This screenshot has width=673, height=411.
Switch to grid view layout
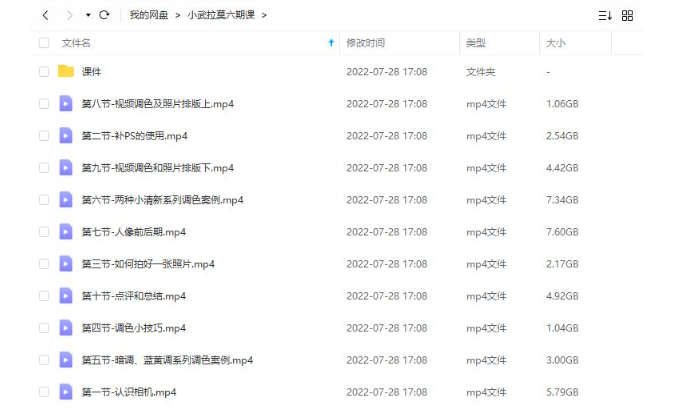tap(627, 16)
